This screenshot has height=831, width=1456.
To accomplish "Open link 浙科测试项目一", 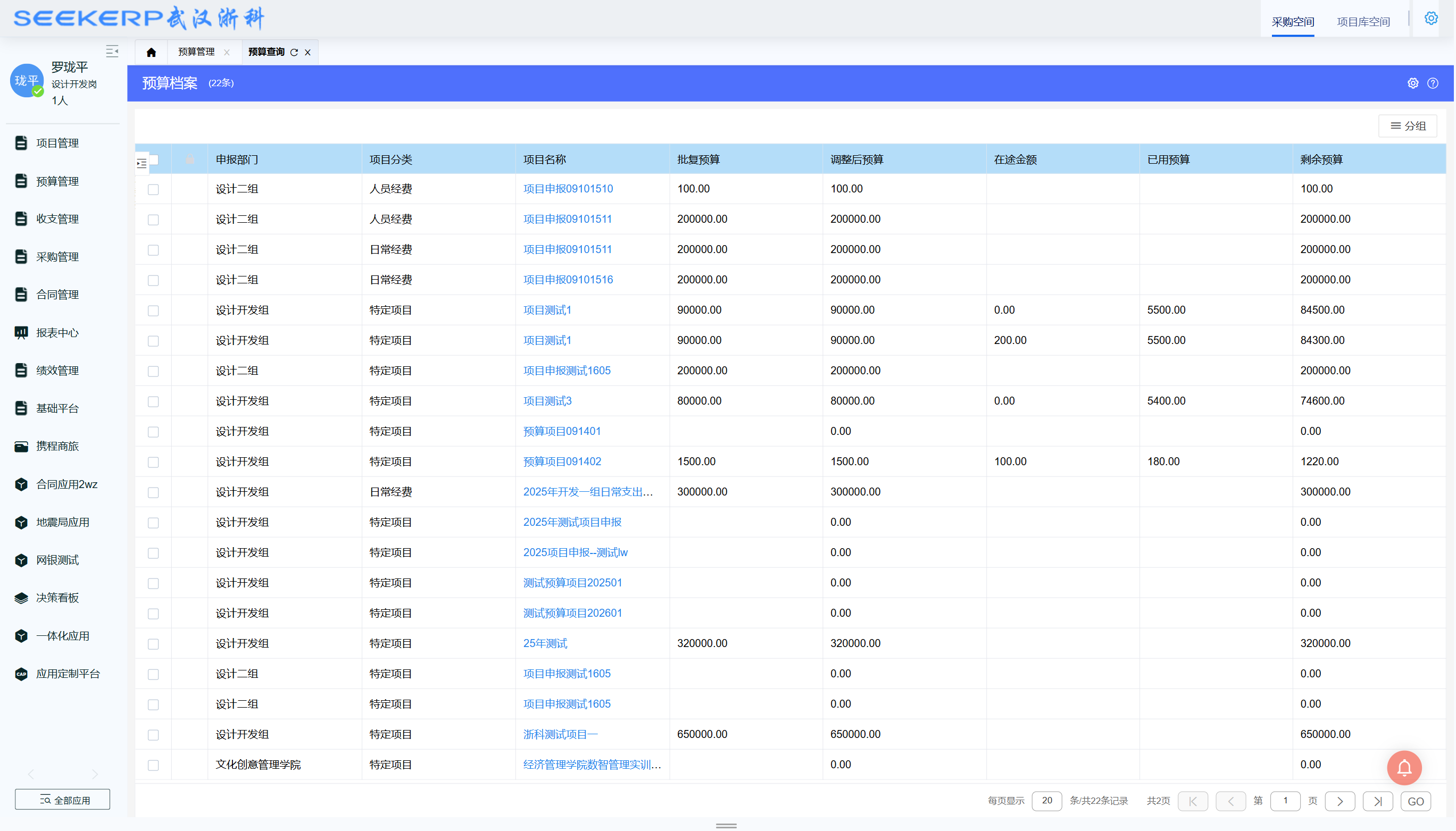I will point(560,735).
